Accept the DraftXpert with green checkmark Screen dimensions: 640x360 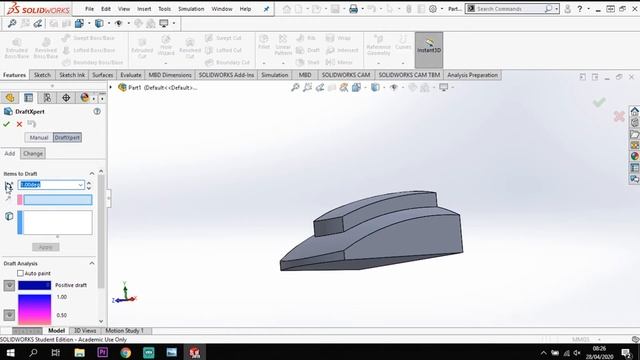tap(6, 124)
